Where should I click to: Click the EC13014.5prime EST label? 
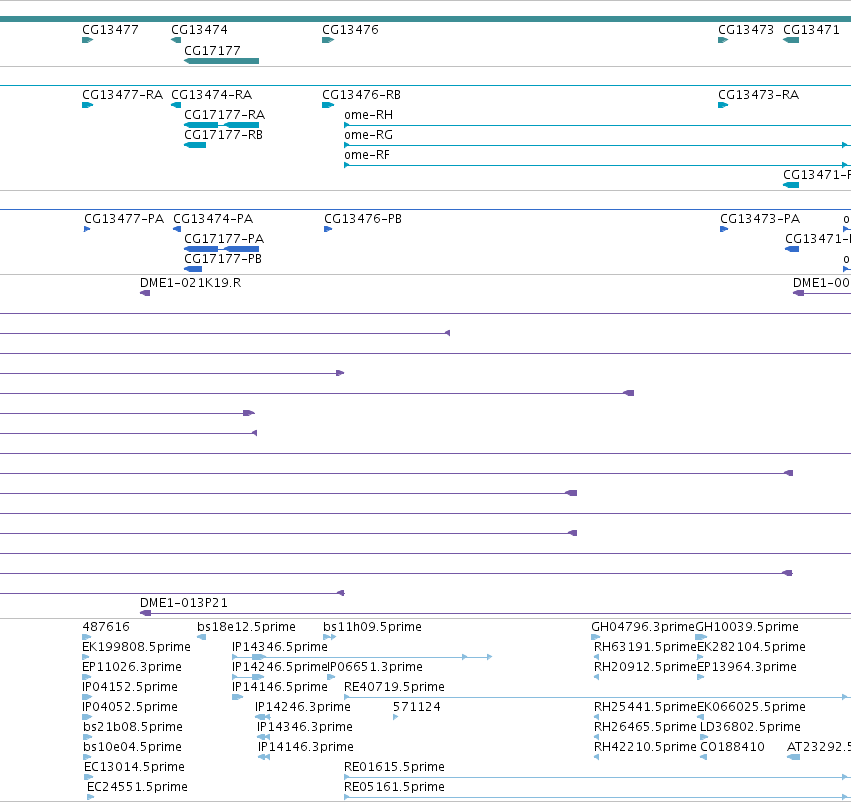point(134,767)
